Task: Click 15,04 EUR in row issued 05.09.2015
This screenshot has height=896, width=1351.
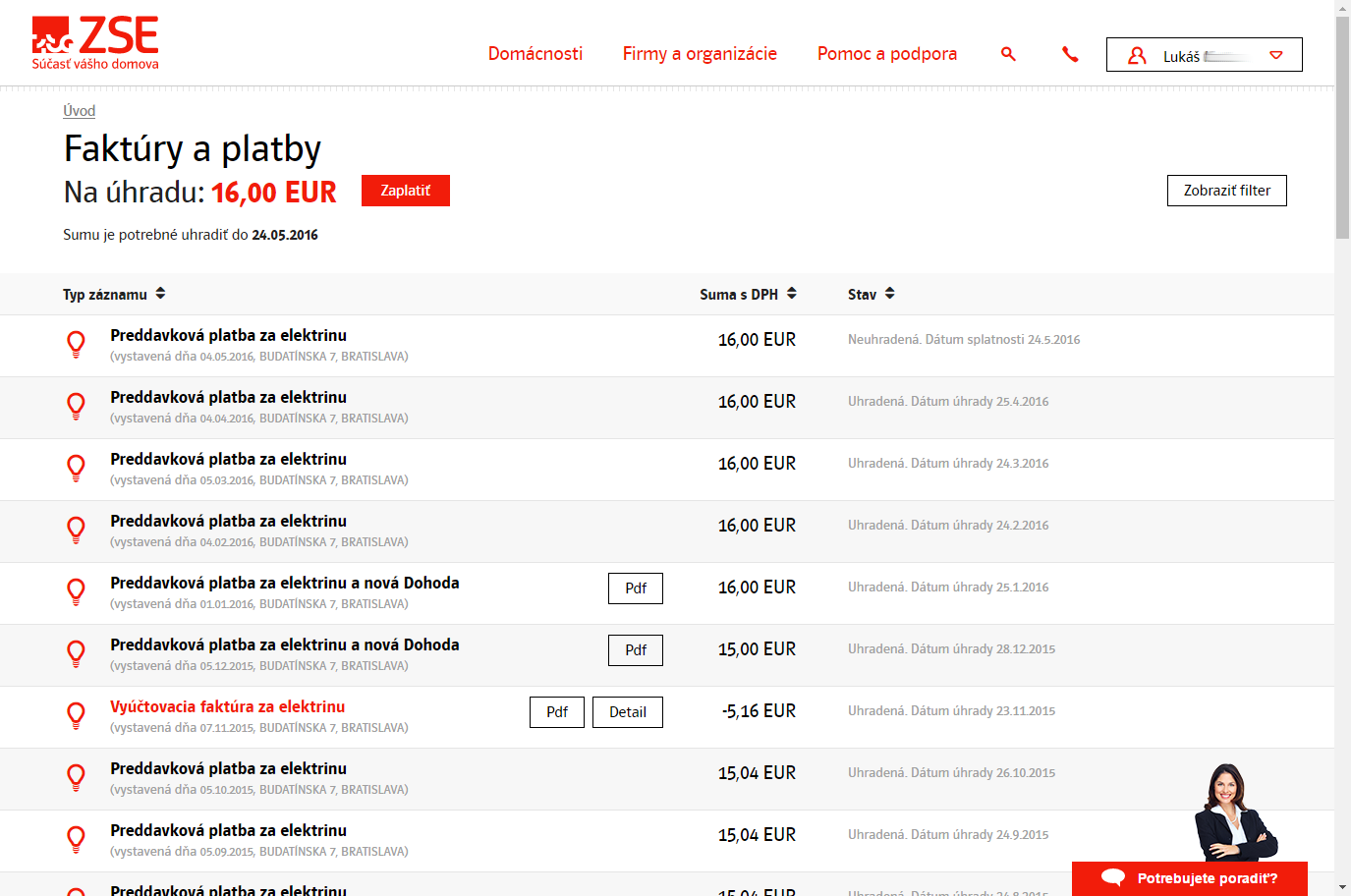Action: pyautogui.click(x=757, y=835)
